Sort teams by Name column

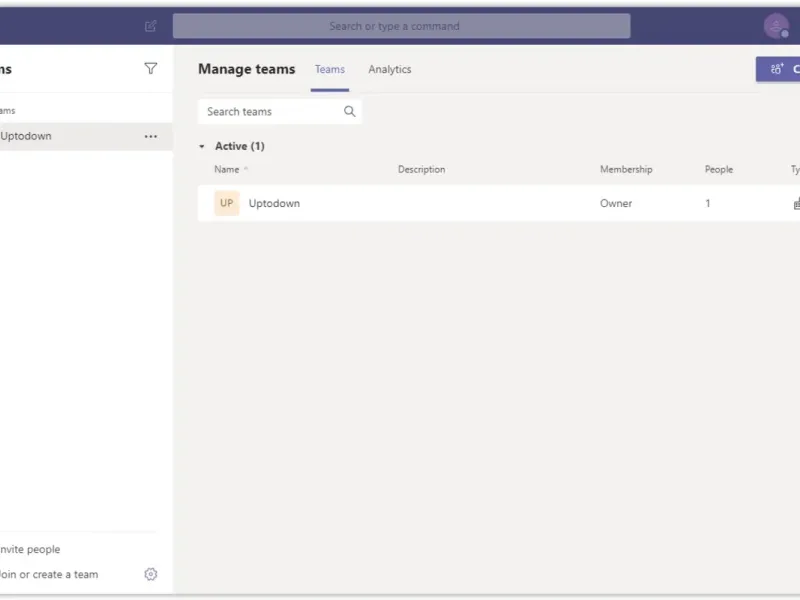pyautogui.click(x=227, y=169)
